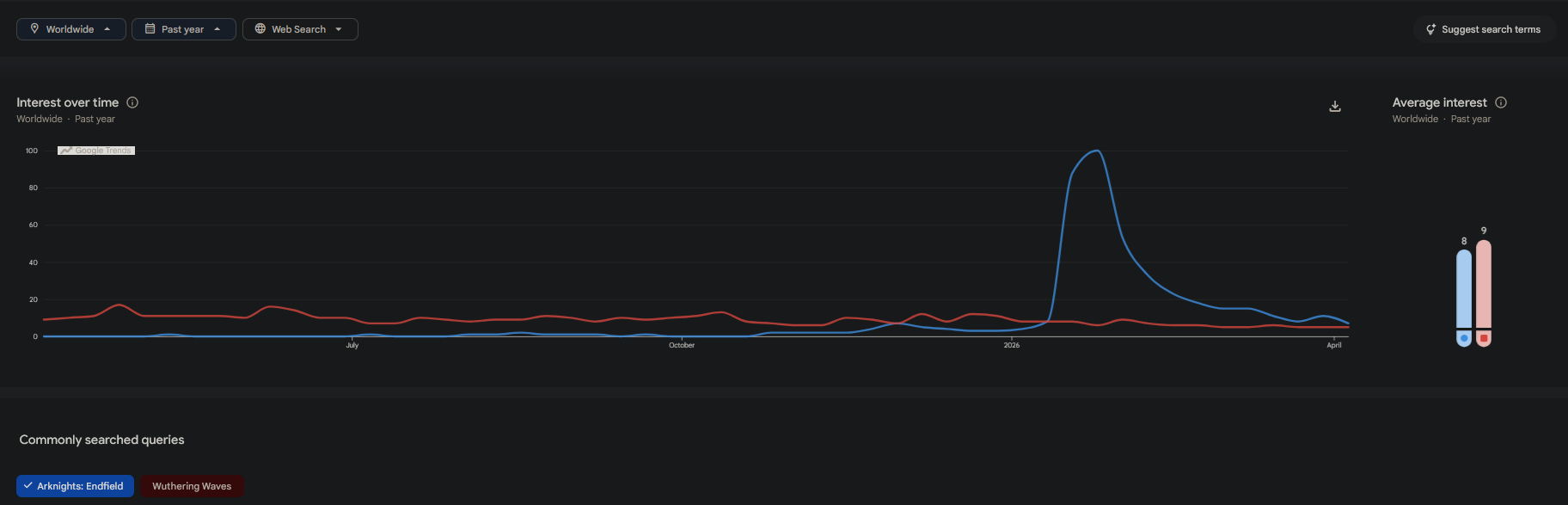
Task: Click the 9 value above the red bar
Action: click(x=1484, y=231)
